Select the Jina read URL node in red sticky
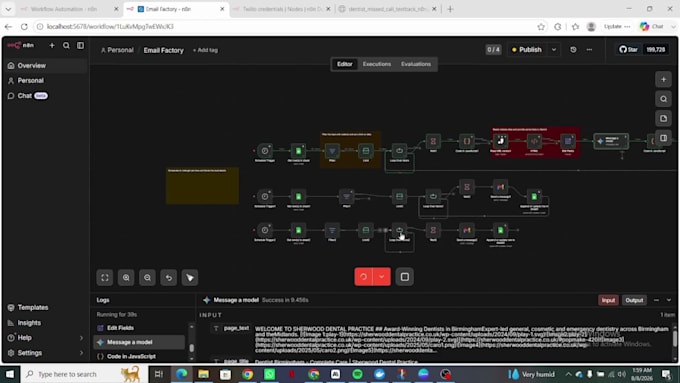The width and height of the screenshot is (680, 383). 500,141
